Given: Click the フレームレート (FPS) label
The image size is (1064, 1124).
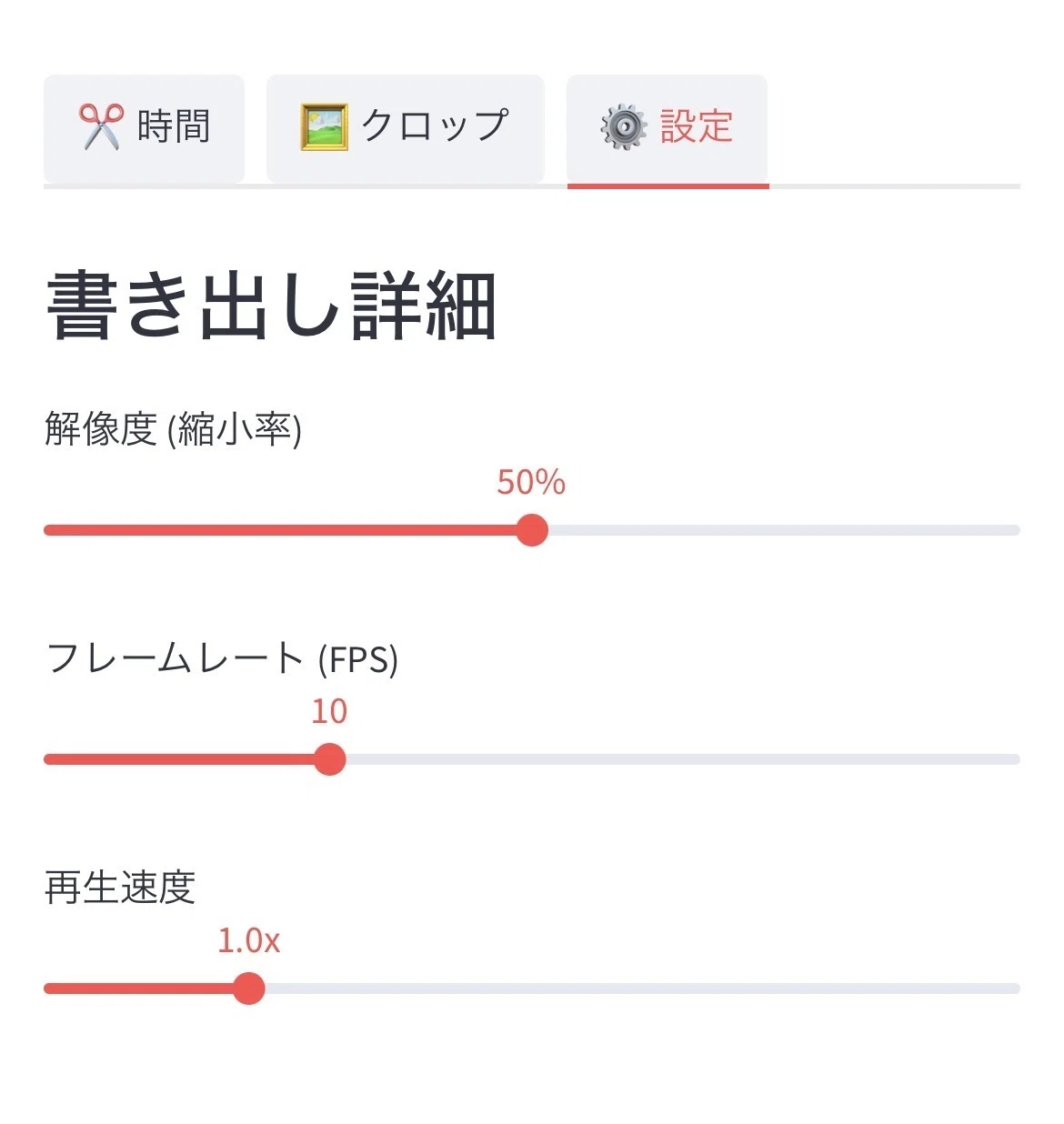Looking at the screenshot, I should tap(222, 657).
